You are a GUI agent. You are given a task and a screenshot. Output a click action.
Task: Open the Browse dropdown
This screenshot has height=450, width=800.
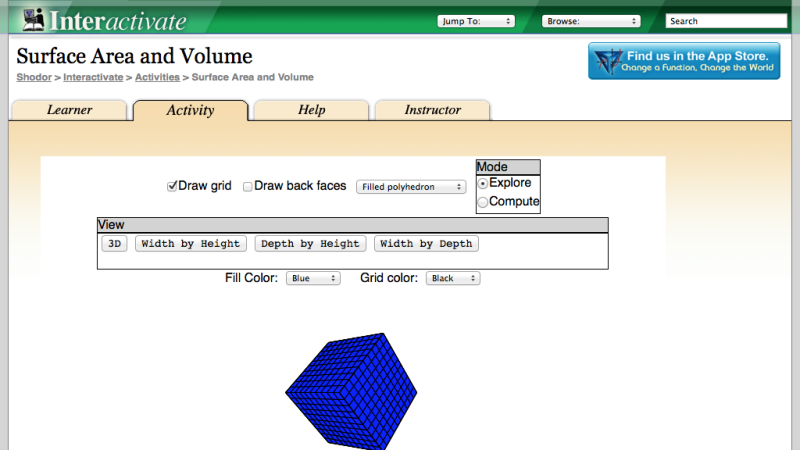point(591,21)
